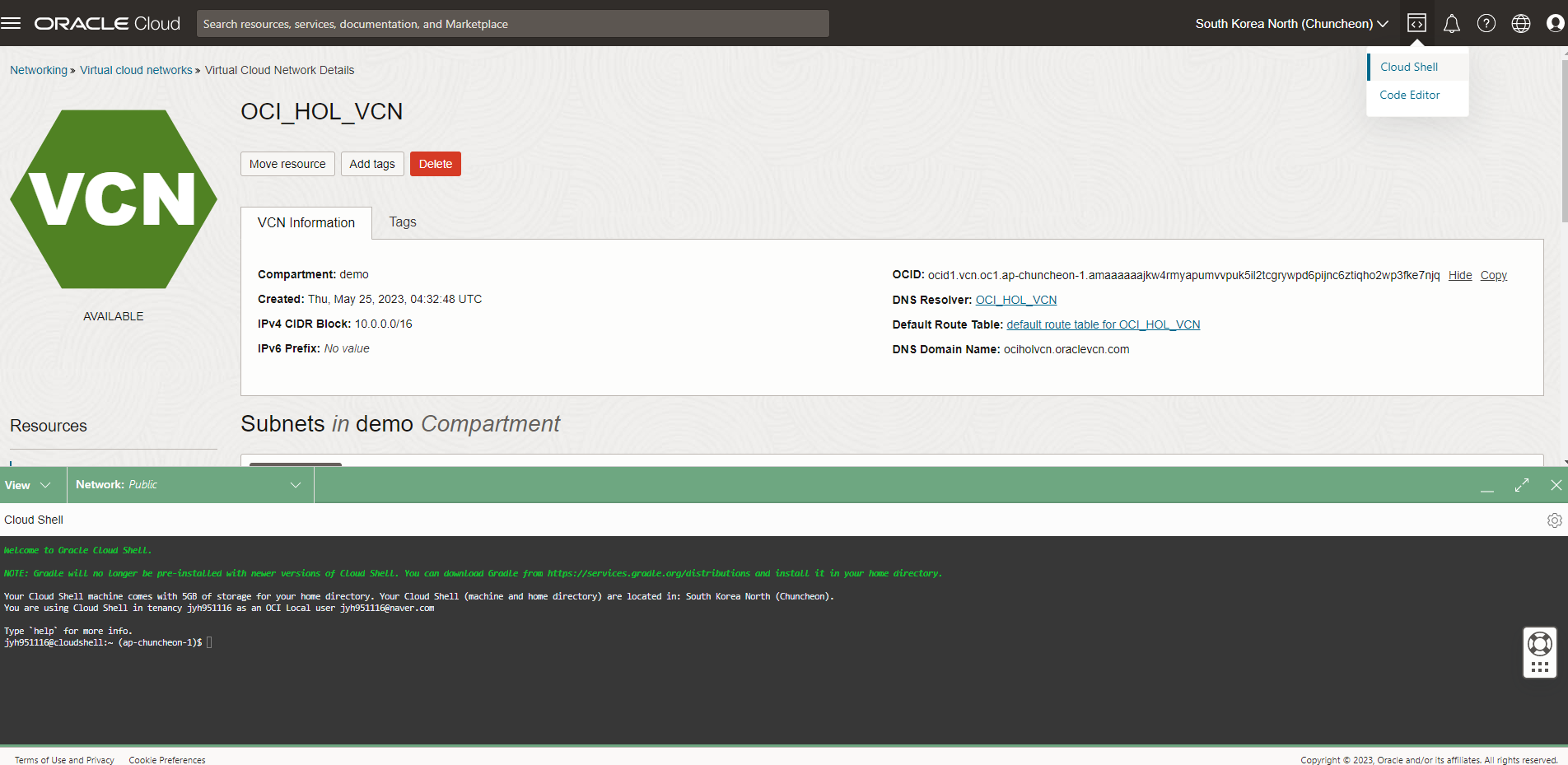Click Created date Thu, May 25, 2023
1568x765 pixels.
pyautogui.click(x=395, y=299)
